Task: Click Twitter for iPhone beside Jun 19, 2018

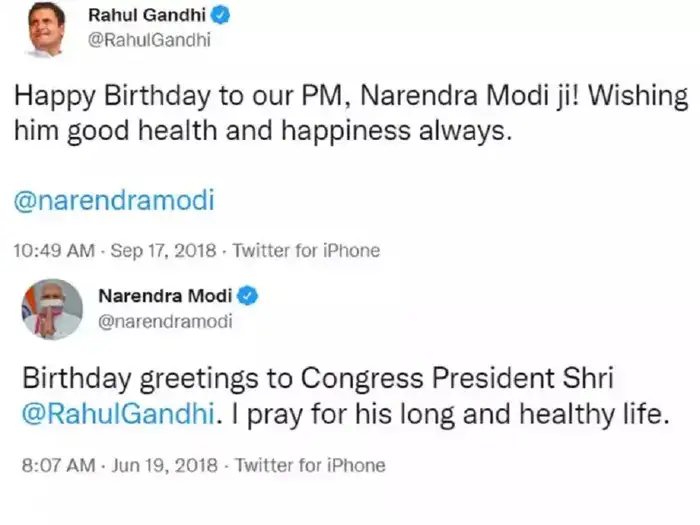Action: click(310, 466)
